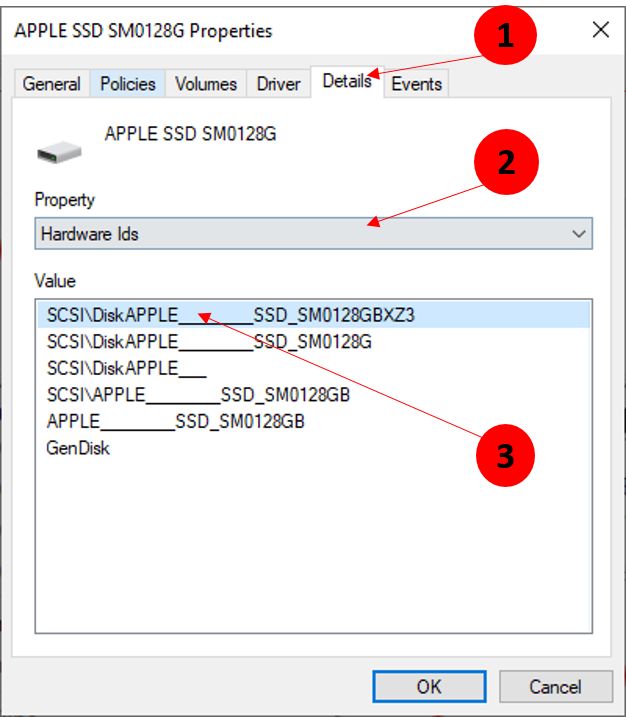Open the Policies tab
The height and width of the screenshot is (717, 626).
[128, 84]
